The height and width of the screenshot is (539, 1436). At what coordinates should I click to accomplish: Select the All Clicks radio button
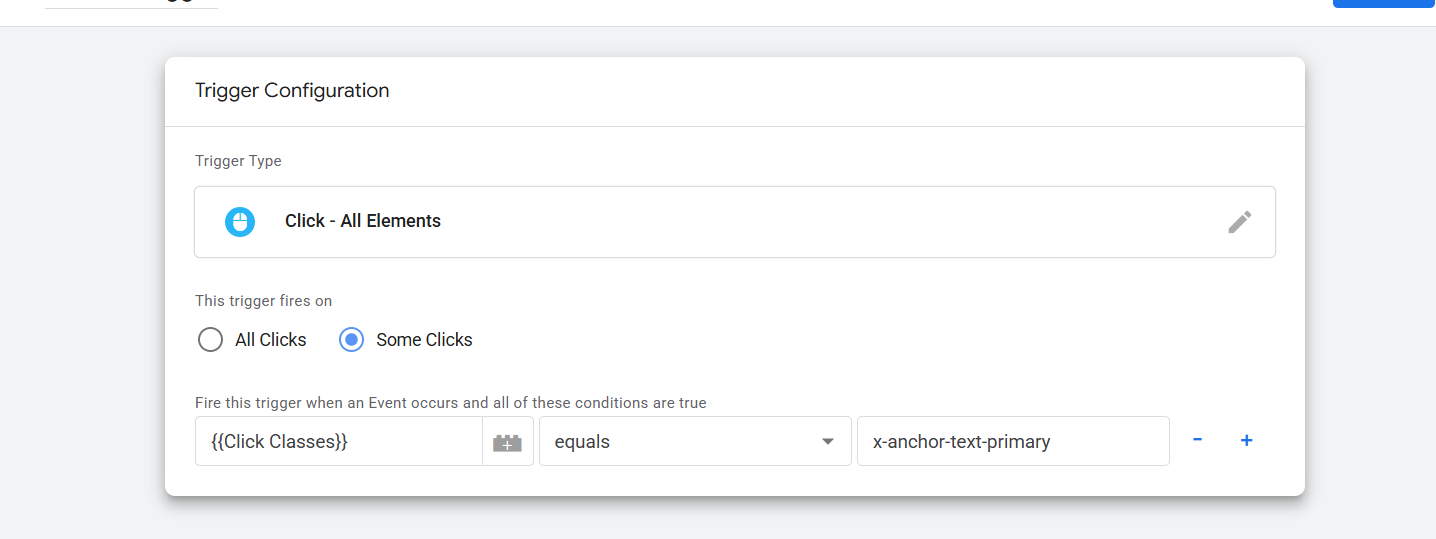coord(210,340)
